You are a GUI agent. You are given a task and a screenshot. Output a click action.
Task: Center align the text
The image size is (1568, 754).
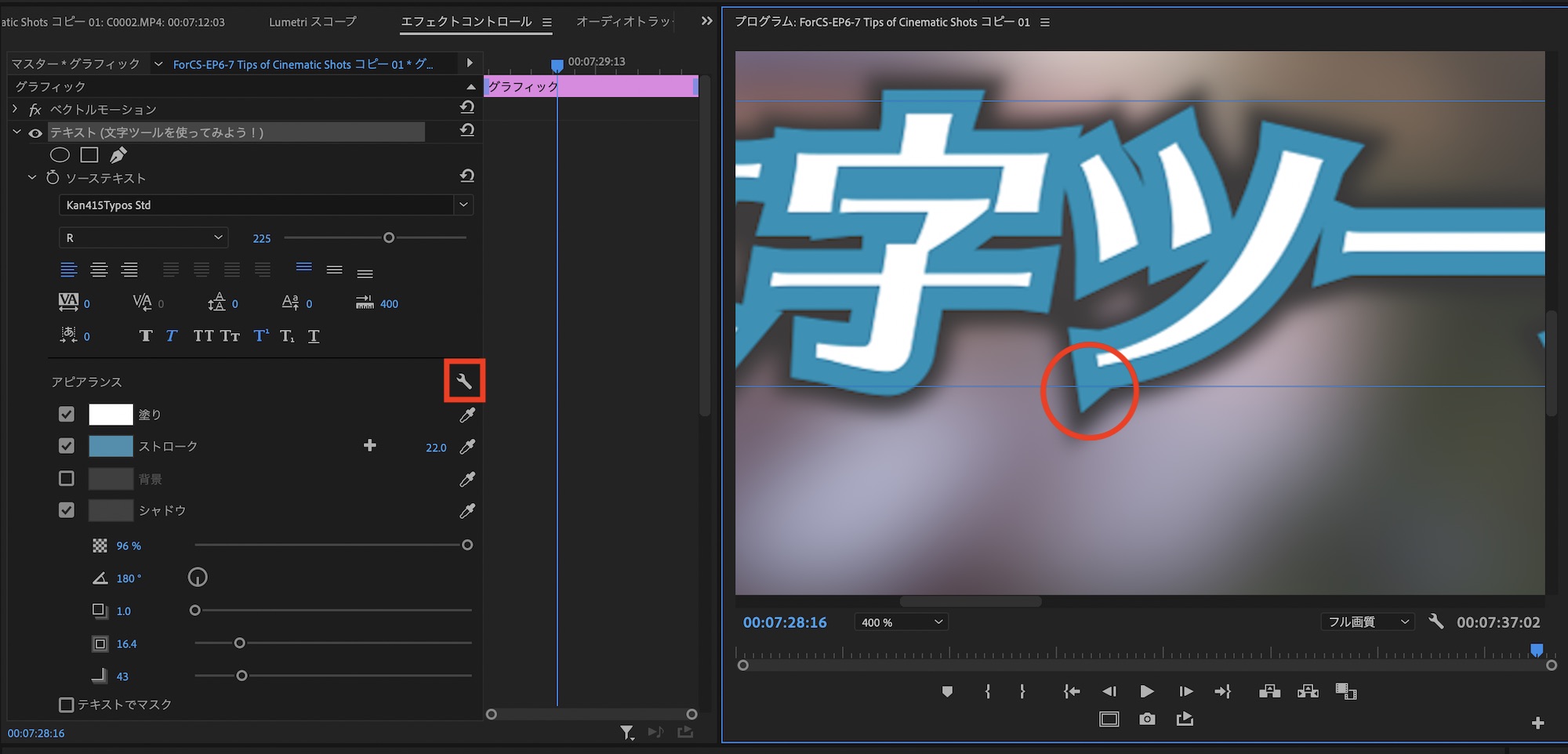(99, 270)
